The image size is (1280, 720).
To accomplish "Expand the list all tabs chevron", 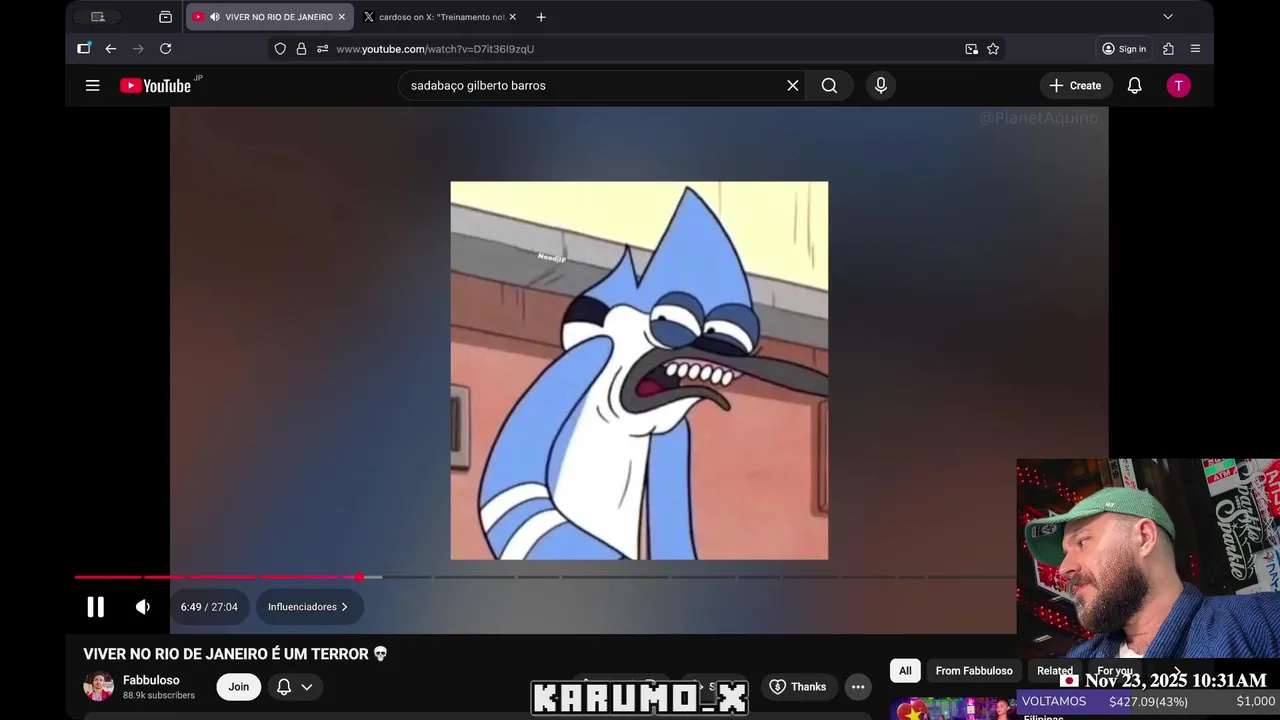I will pyautogui.click(x=1168, y=17).
